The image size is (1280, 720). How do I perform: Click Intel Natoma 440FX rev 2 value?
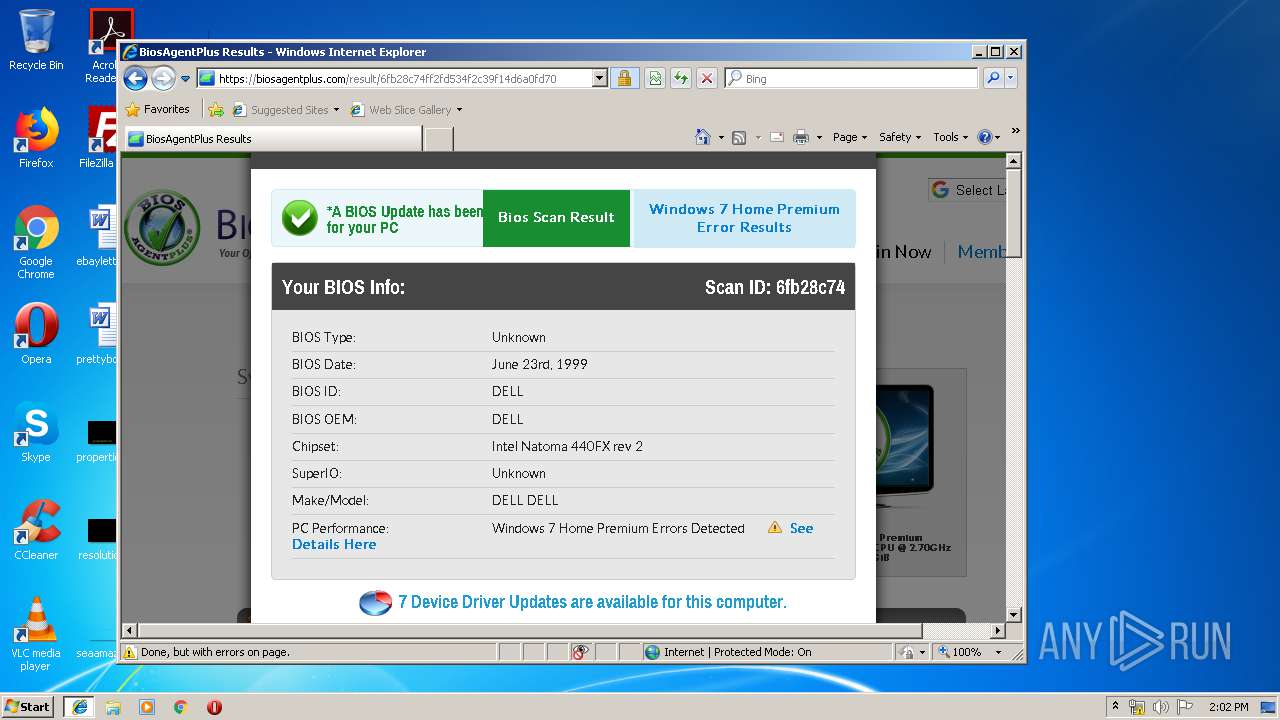(x=567, y=446)
